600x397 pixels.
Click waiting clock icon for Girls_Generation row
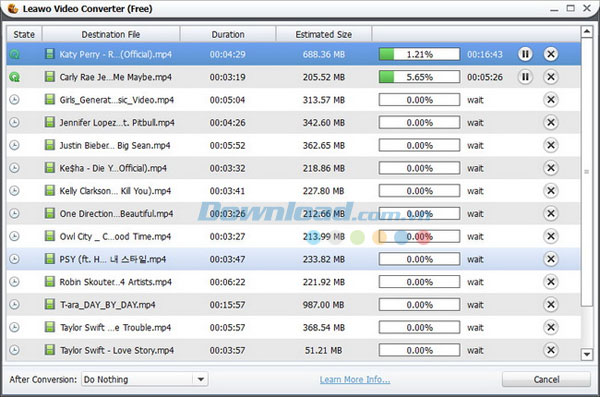coord(15,100)
